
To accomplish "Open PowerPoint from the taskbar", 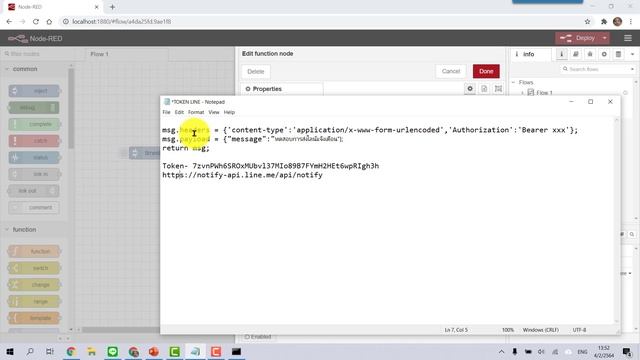I will [154, 351].
